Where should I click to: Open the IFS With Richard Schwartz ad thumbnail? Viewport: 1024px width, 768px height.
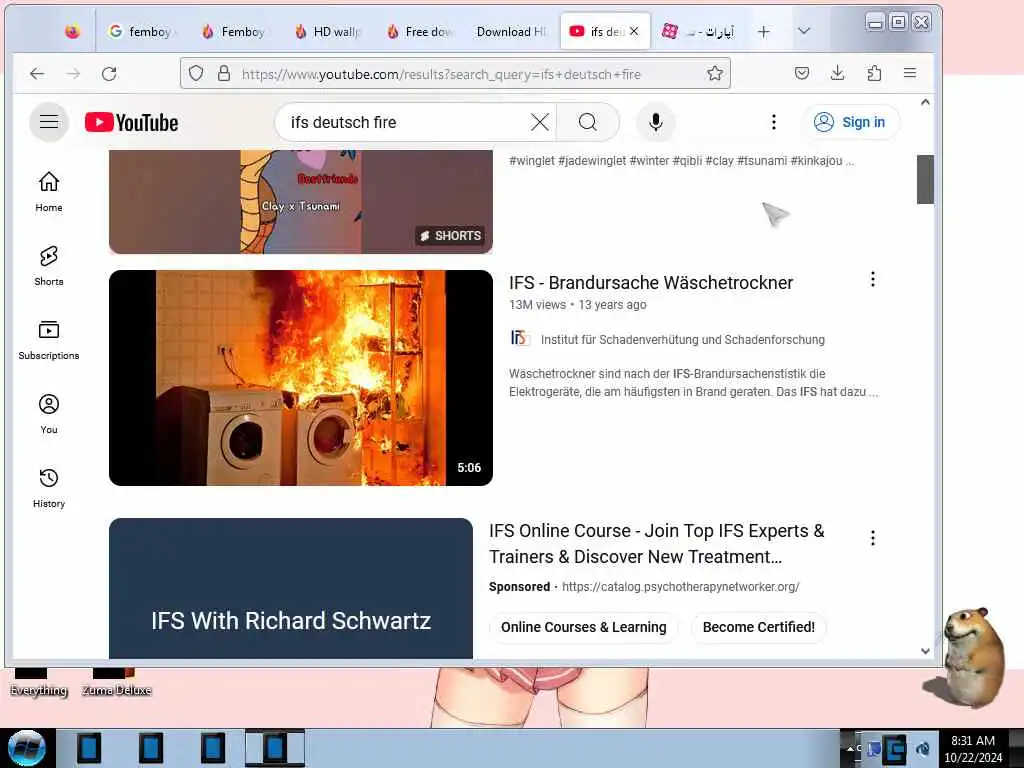[291, 588]
